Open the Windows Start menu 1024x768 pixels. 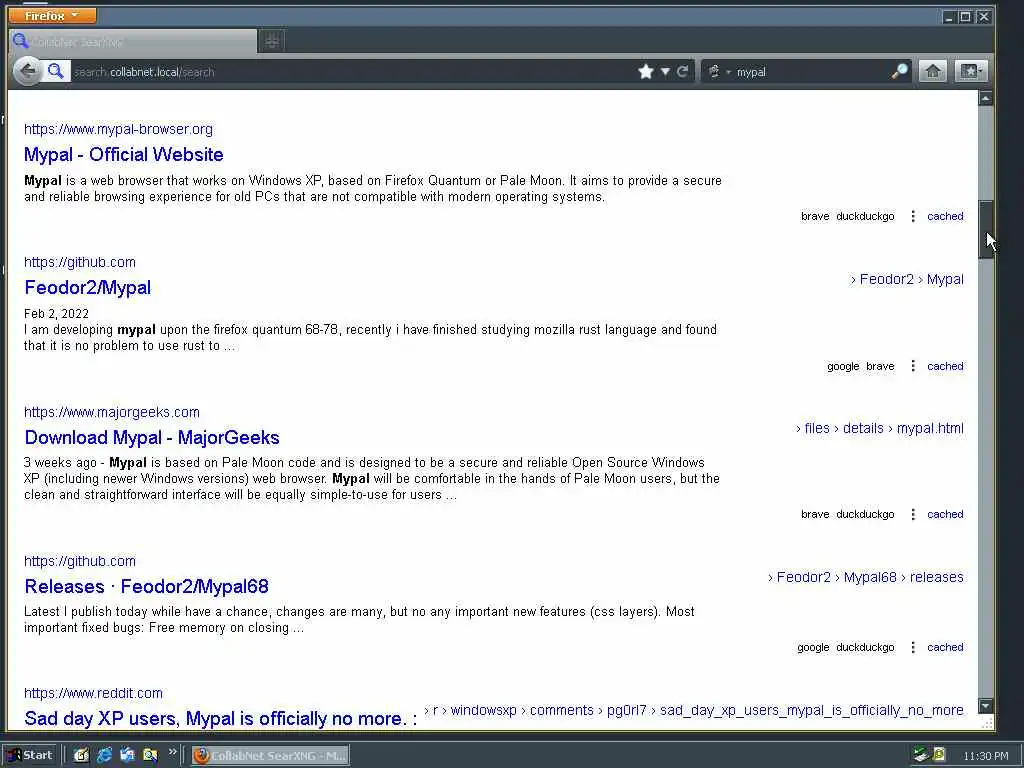point(31,756)
